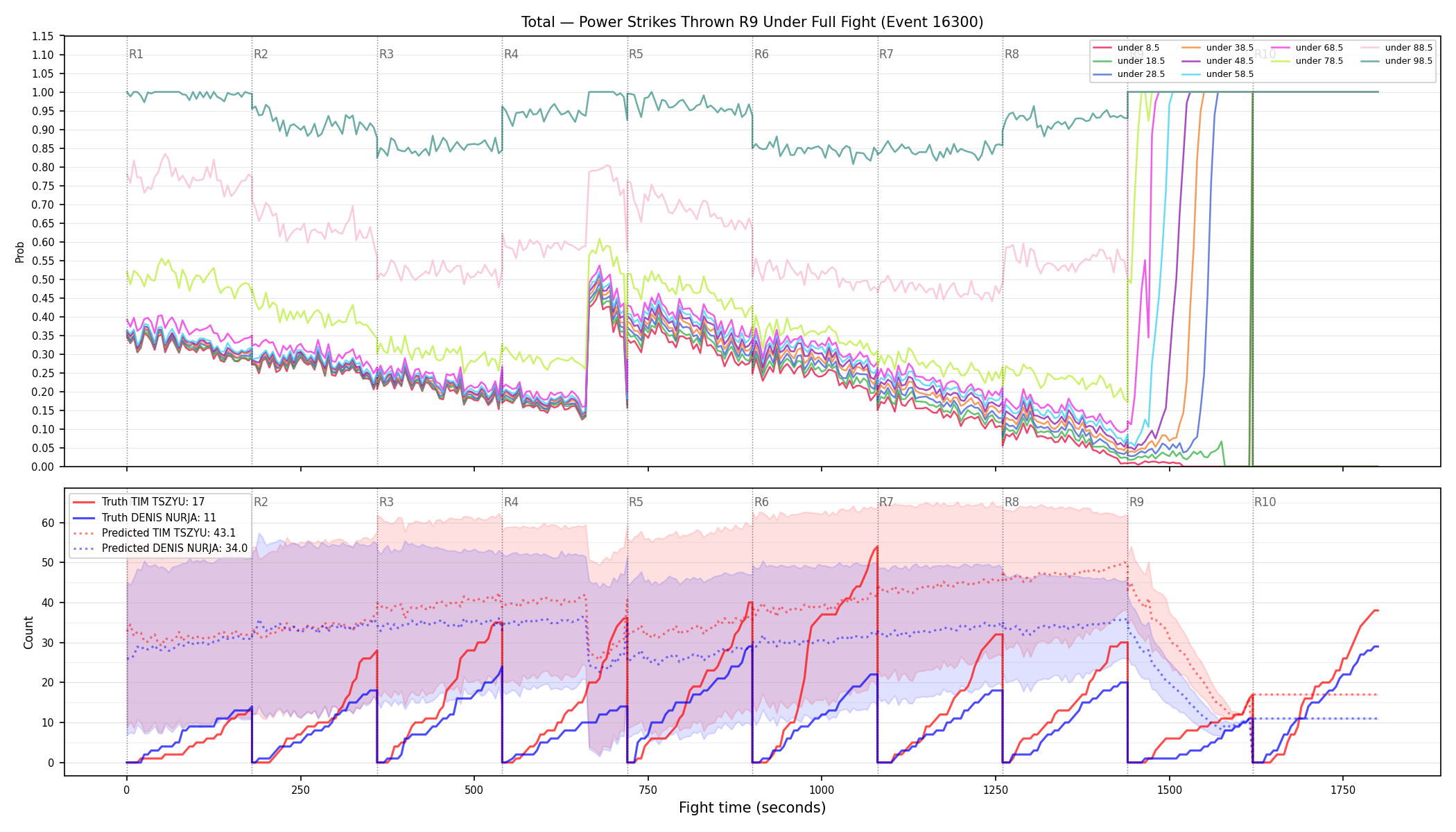The height and width of the screenshot is (832, 1456).
Task: Select the "under 98.5" legend entry
Action: click(1396, 61)
